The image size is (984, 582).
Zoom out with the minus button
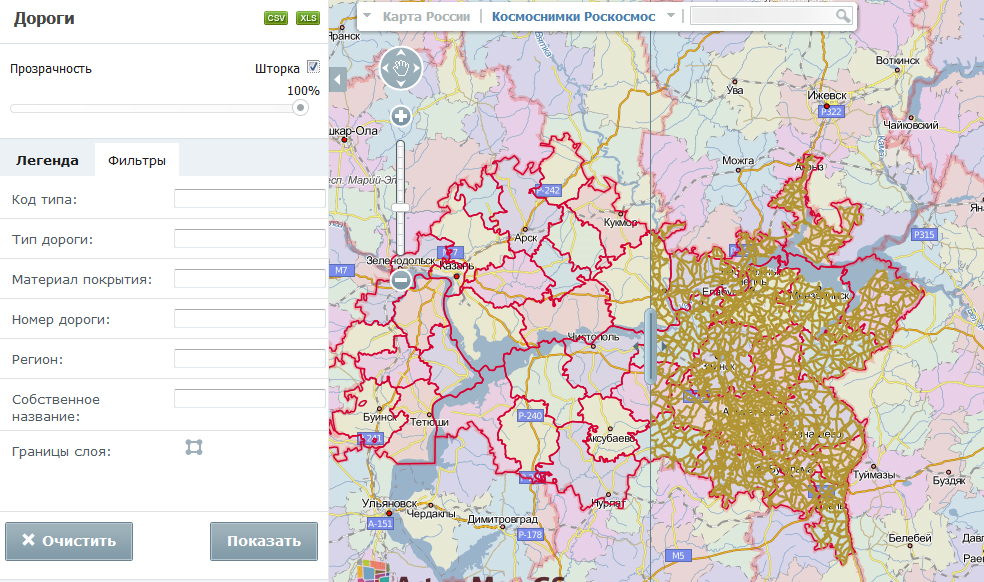[x=401, y=280]
